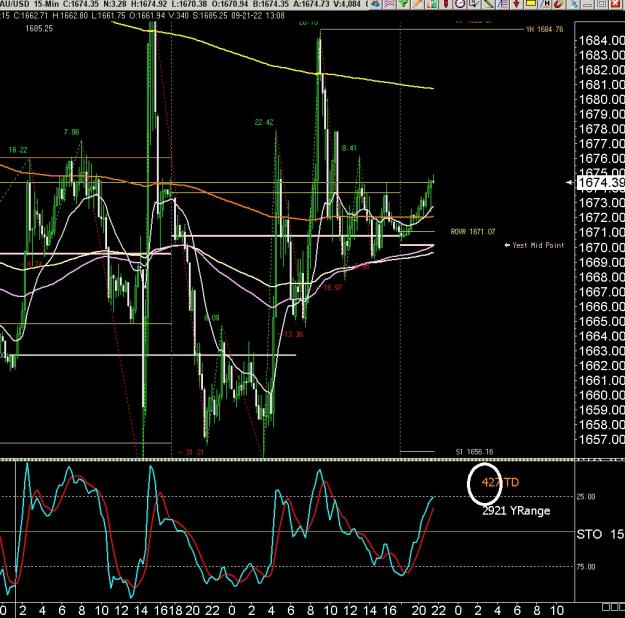Click the 09-21-22 13:08 timestamp text
The image size is (625, 618).
pos(257,16)
